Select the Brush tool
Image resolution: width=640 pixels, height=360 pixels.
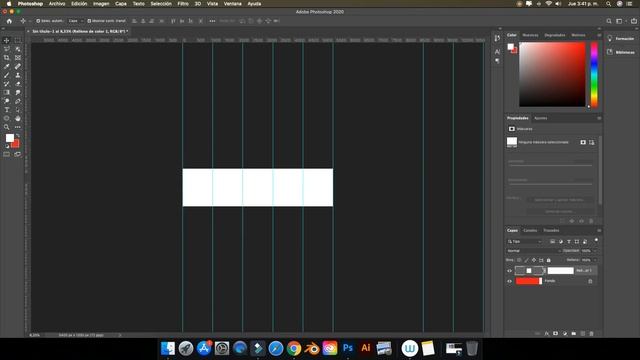click(x=7, y=75)
